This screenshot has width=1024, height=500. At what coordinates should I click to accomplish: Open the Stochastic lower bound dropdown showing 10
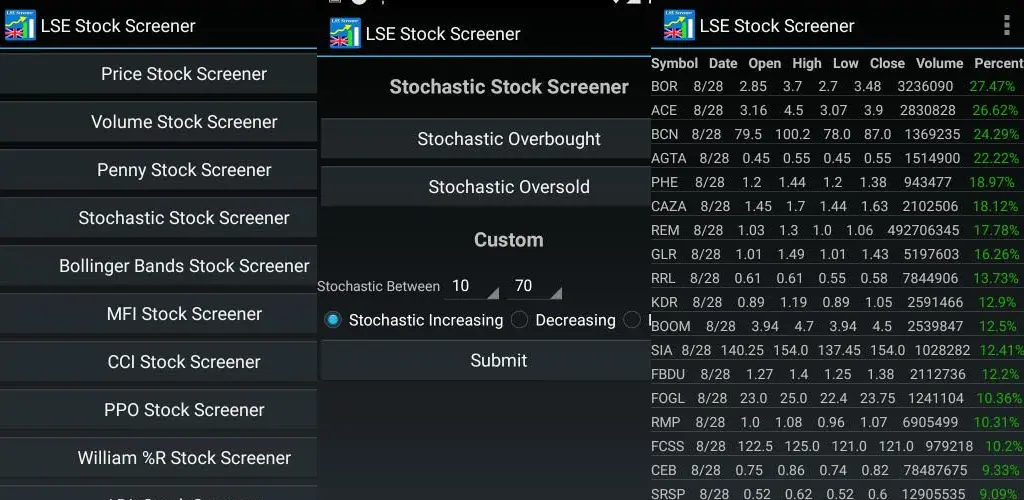click(x=472, y=286)
